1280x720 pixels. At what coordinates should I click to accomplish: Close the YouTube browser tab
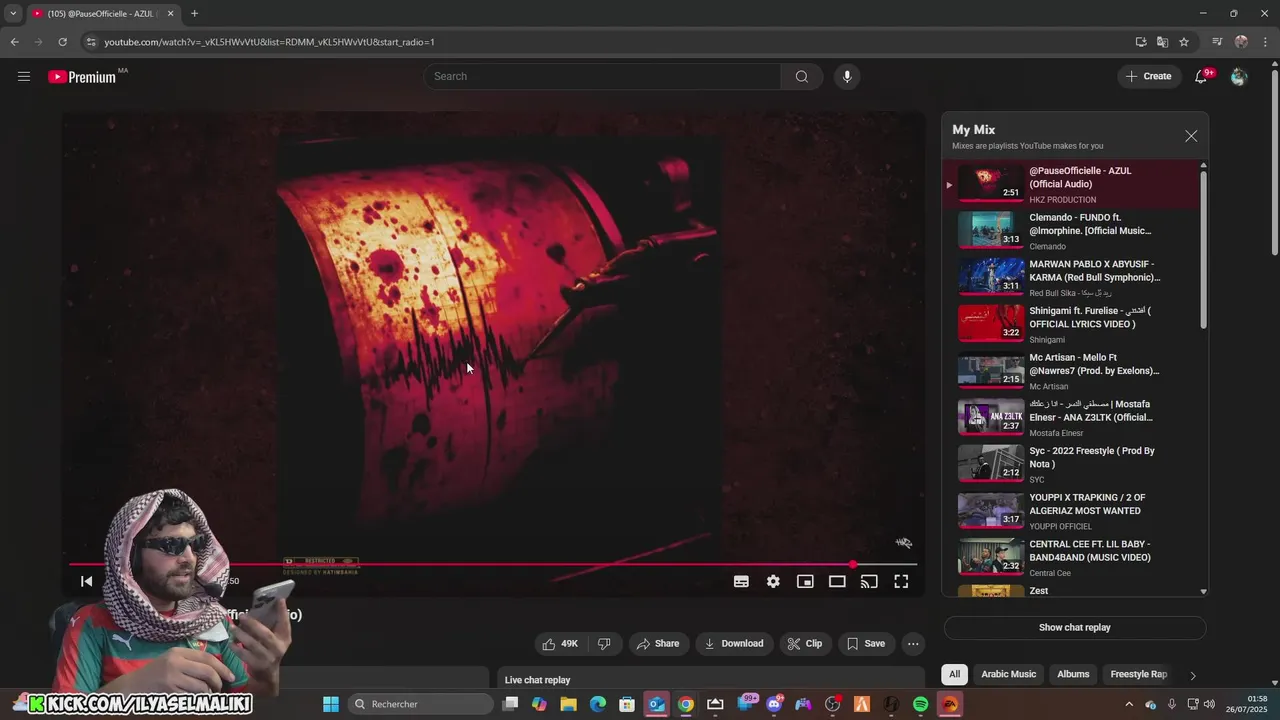[x=170, y=13]
